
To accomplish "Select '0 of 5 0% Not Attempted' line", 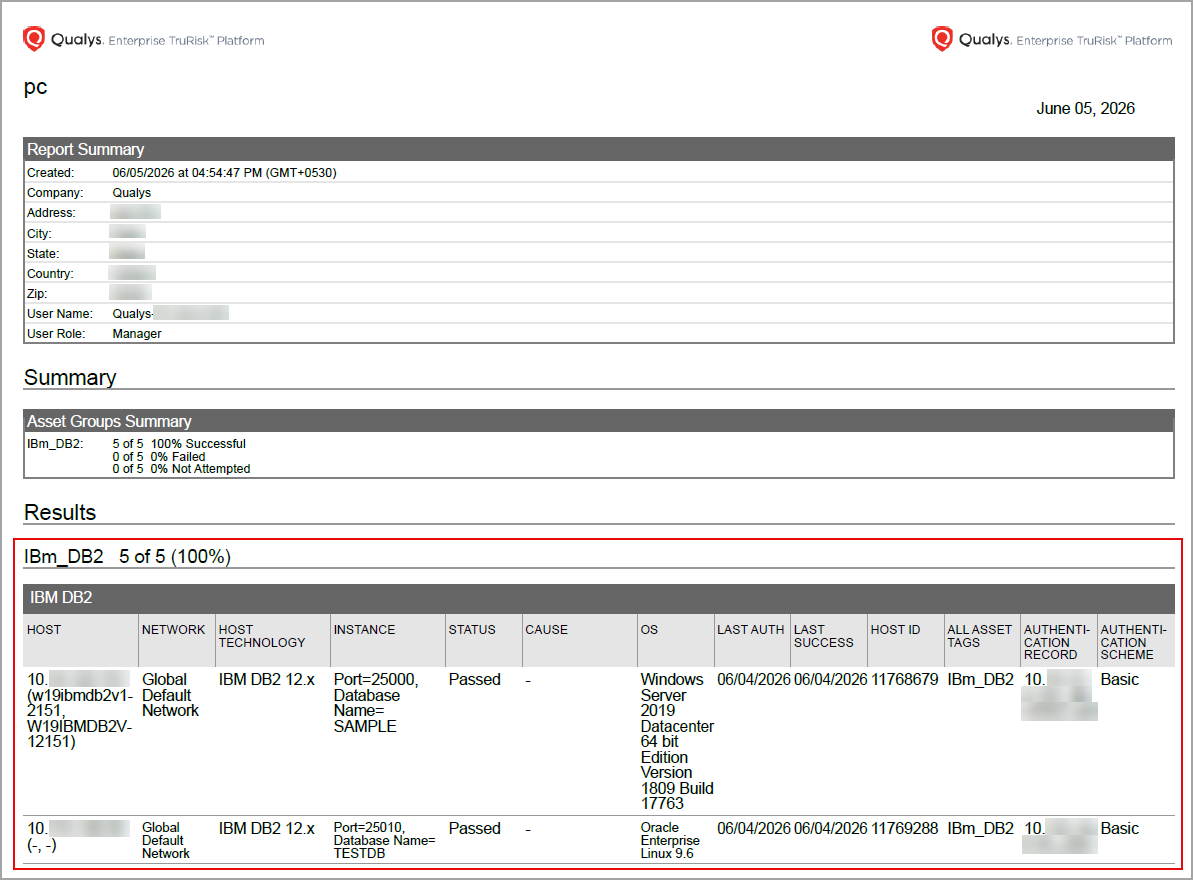I will 181,469.
